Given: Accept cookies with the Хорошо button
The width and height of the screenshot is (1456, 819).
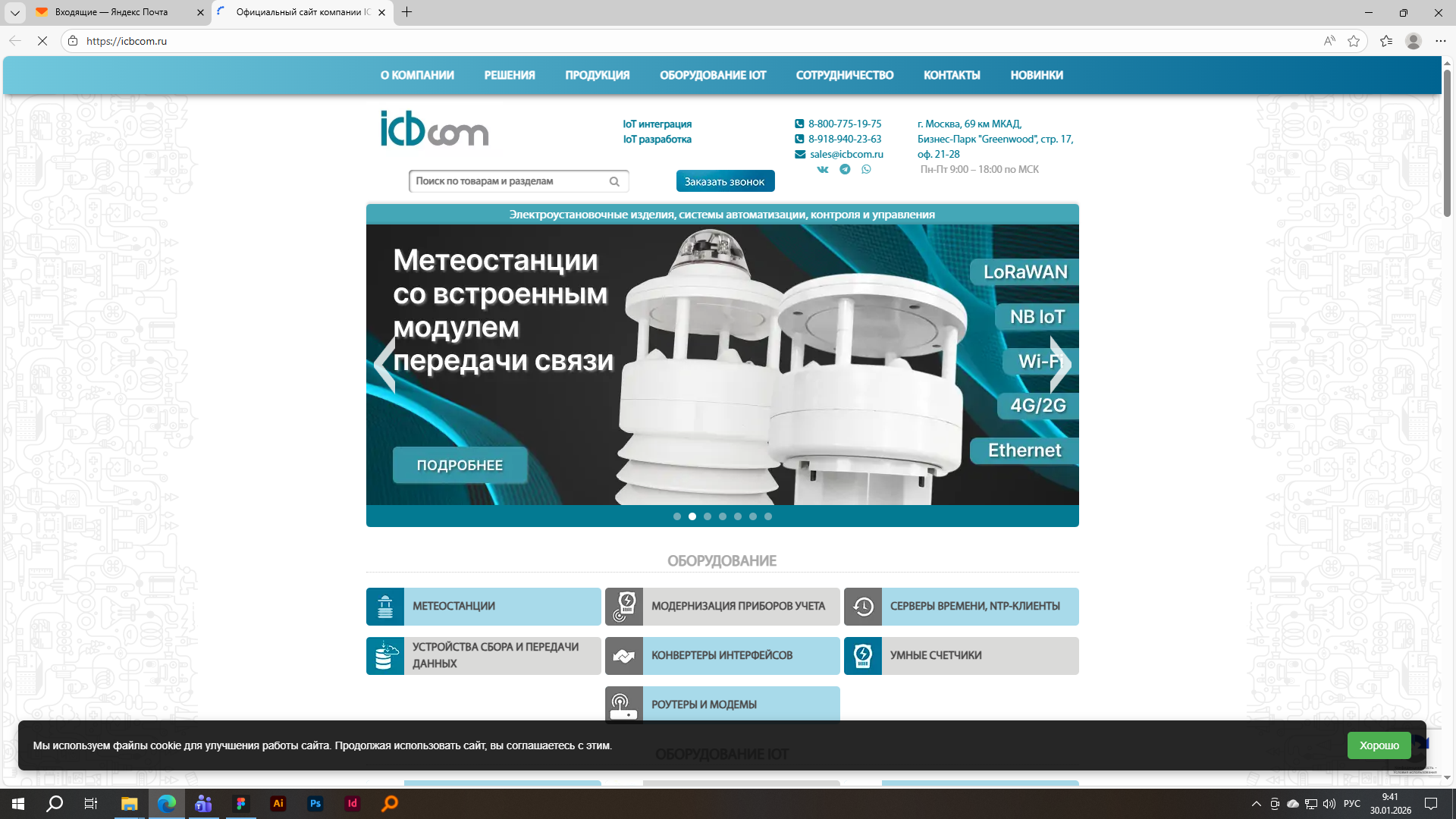Looking at the screenshot, I should (x=1379, y=745).
